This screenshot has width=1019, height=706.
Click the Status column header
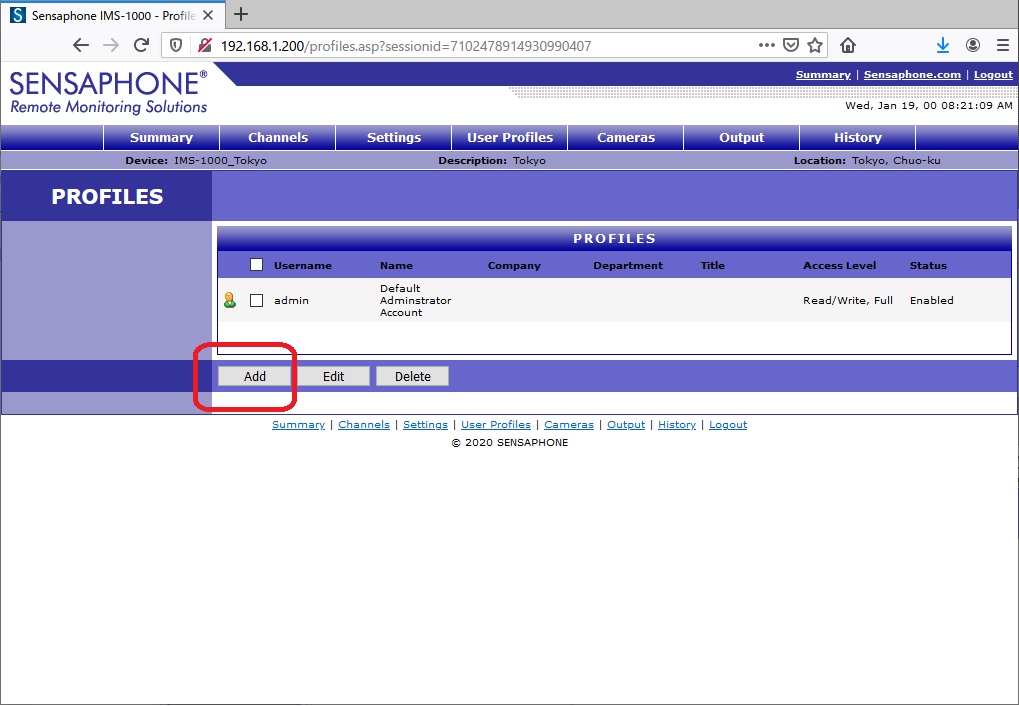point(928,265)
